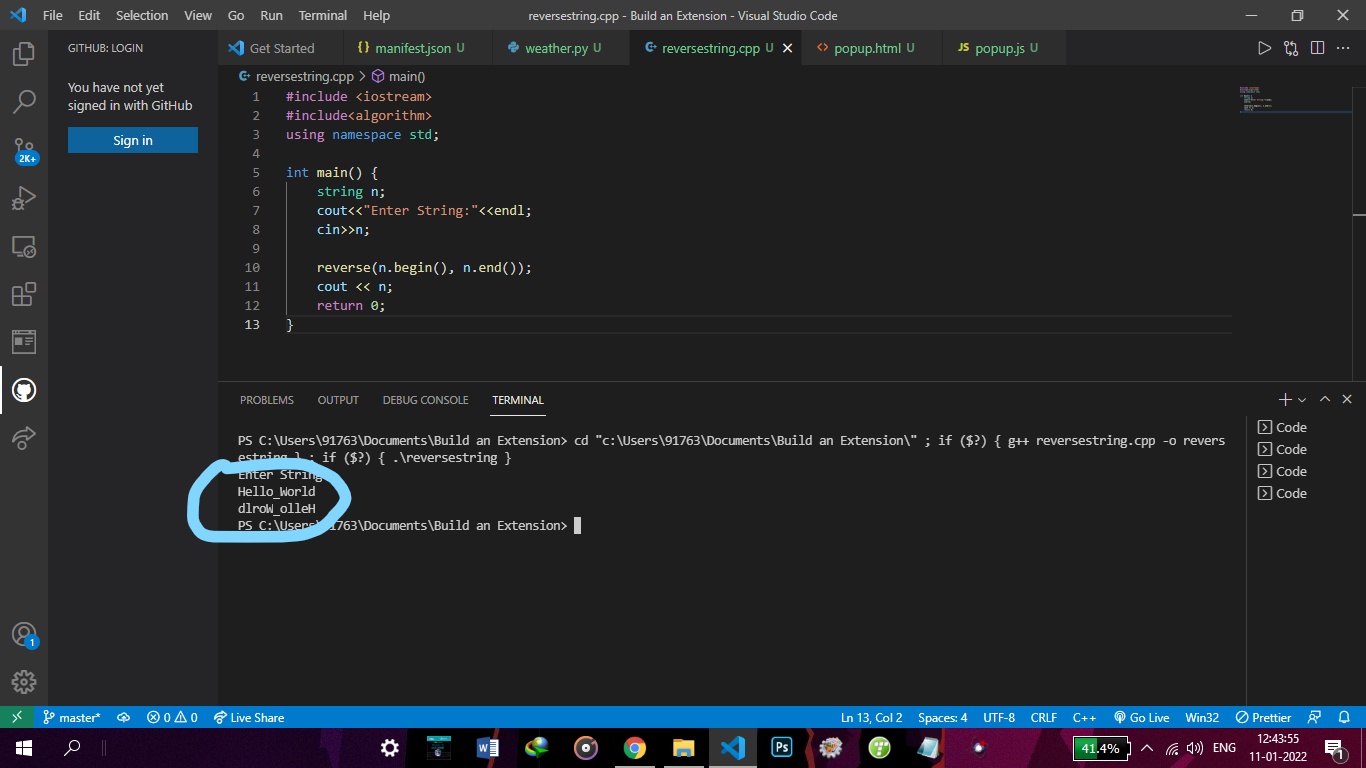Open the Manage gear in activity bar
Screen dimensions: 1366x768
pos(24,682)
